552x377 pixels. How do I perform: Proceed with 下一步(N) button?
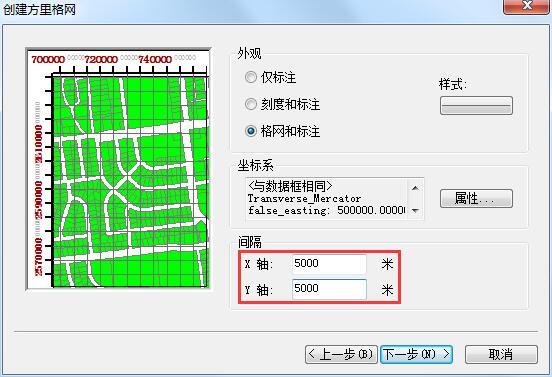tap(416, 354)
